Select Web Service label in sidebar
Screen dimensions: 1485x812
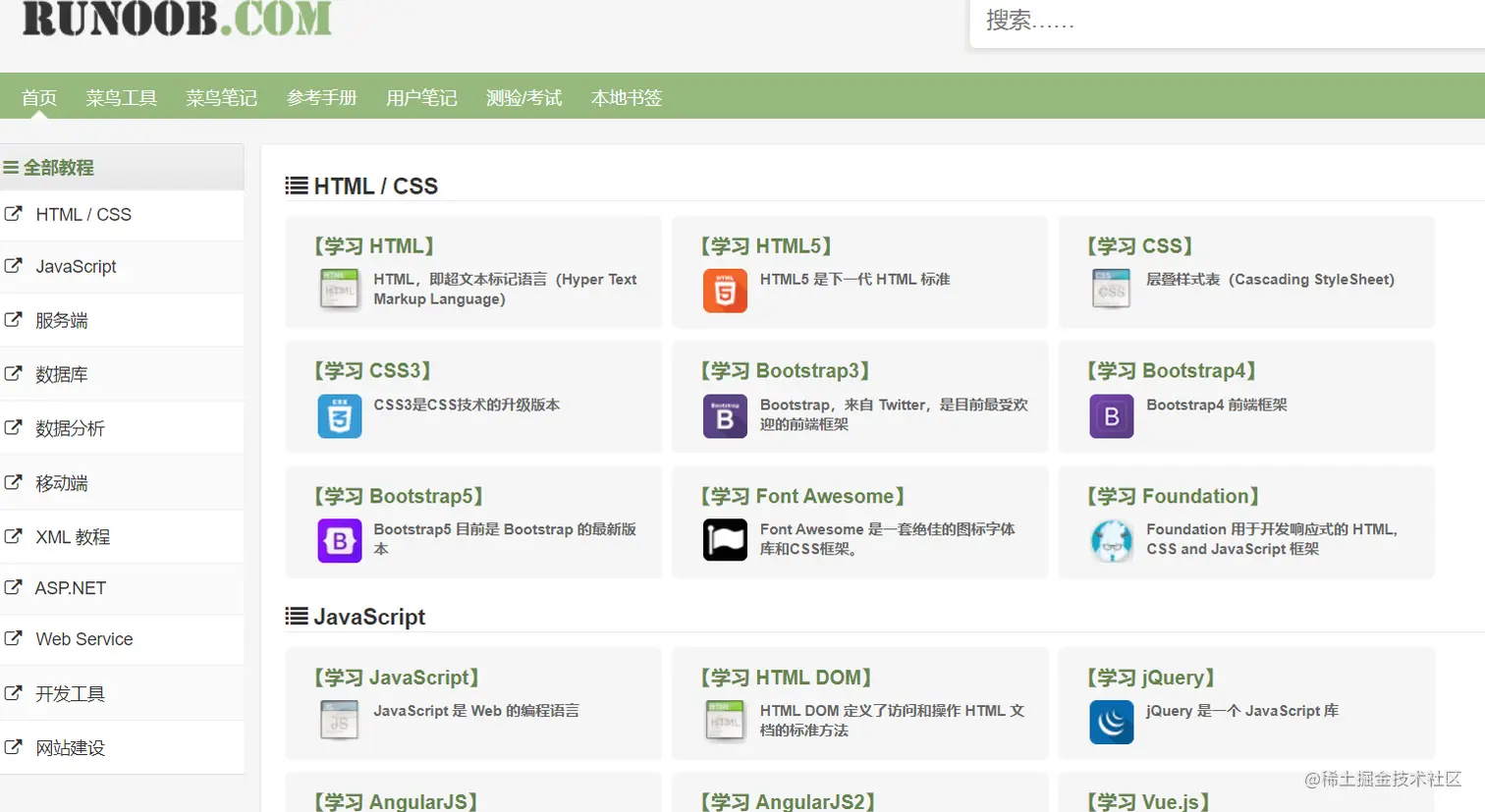(x=84, y=639)
